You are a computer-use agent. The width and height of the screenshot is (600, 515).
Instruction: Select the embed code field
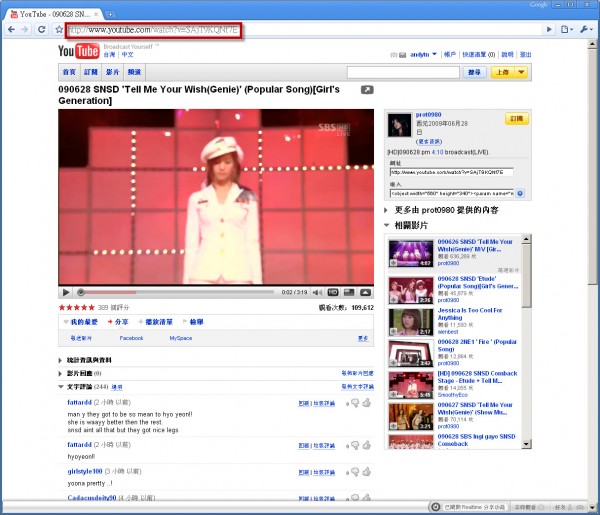coord(452,194)
